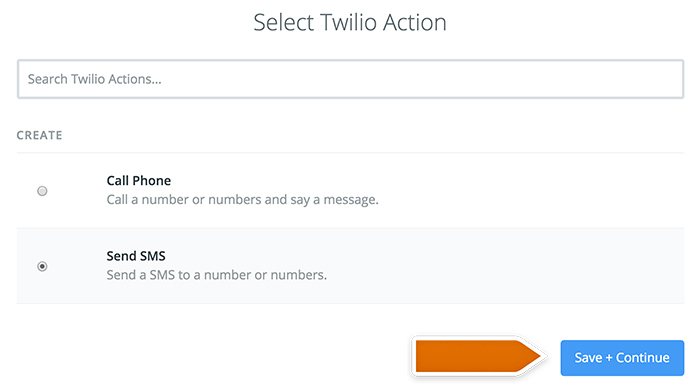
Task: Click the orange arrow pointer graphic
Action: click(478, 356)
